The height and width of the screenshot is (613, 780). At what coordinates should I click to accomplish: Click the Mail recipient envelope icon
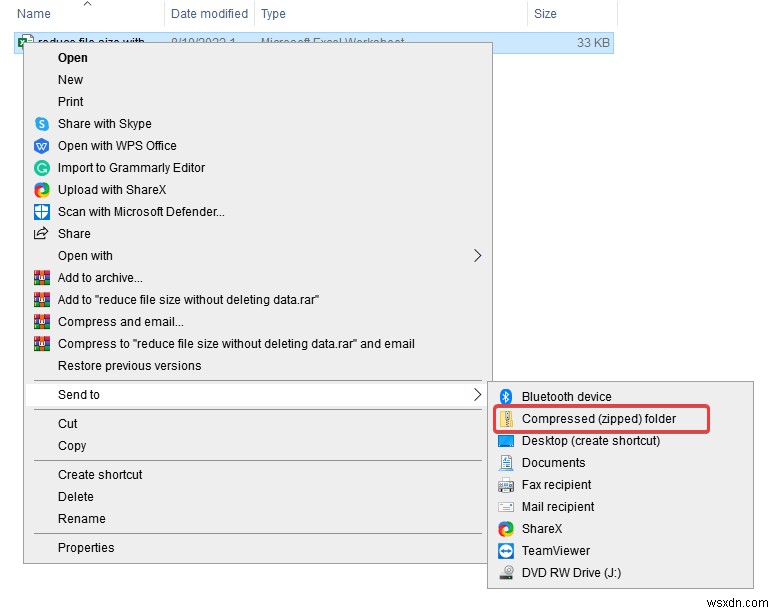pyautogui.click(x=506, y=507)
